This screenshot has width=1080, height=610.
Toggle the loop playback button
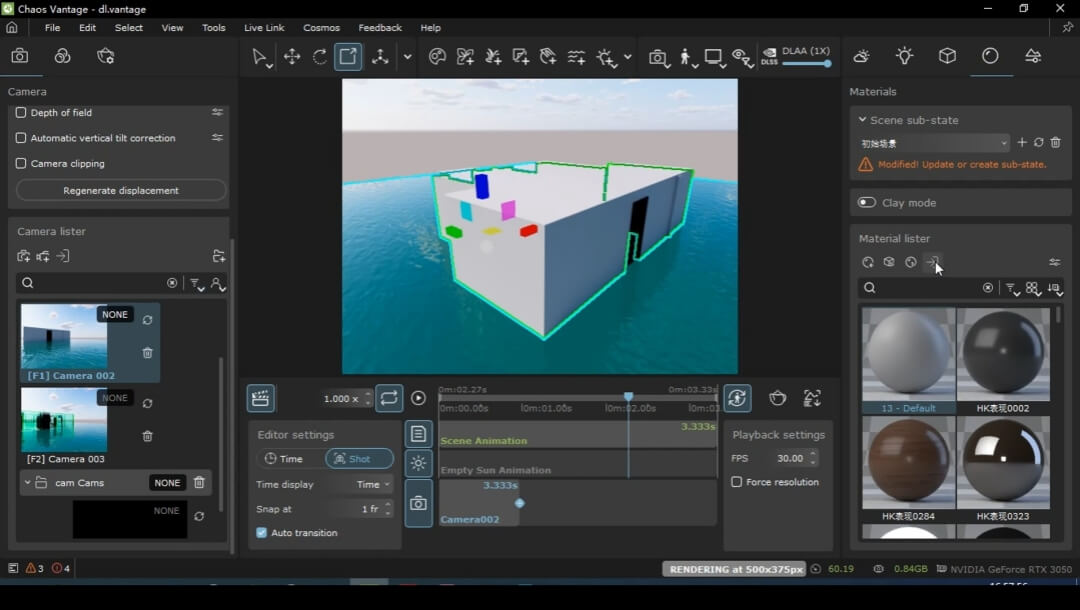(x=389, y=398)
